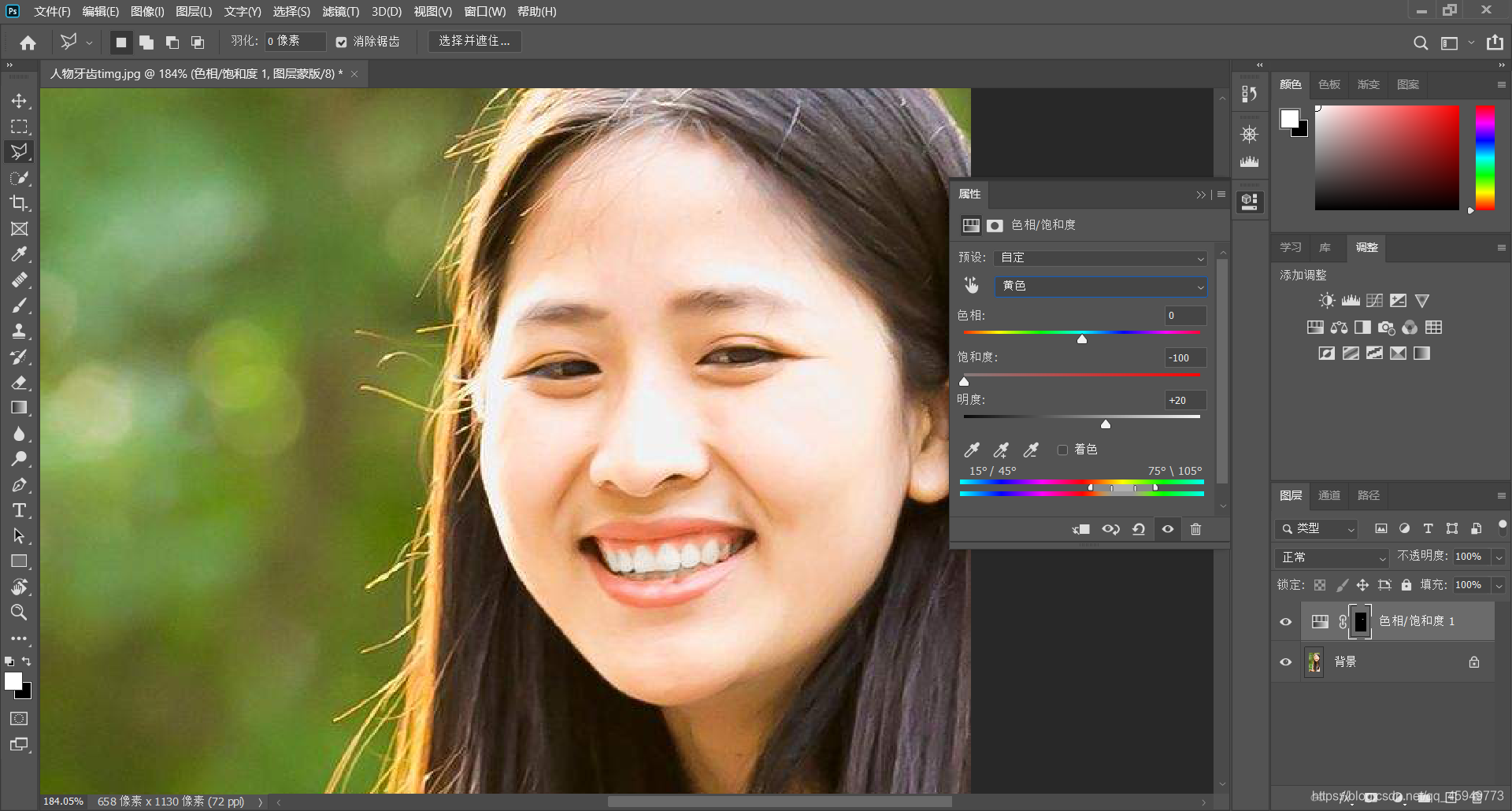Choose Intersect with selection mode
This screenshot has width=1512, height=811.
[197, 42]
